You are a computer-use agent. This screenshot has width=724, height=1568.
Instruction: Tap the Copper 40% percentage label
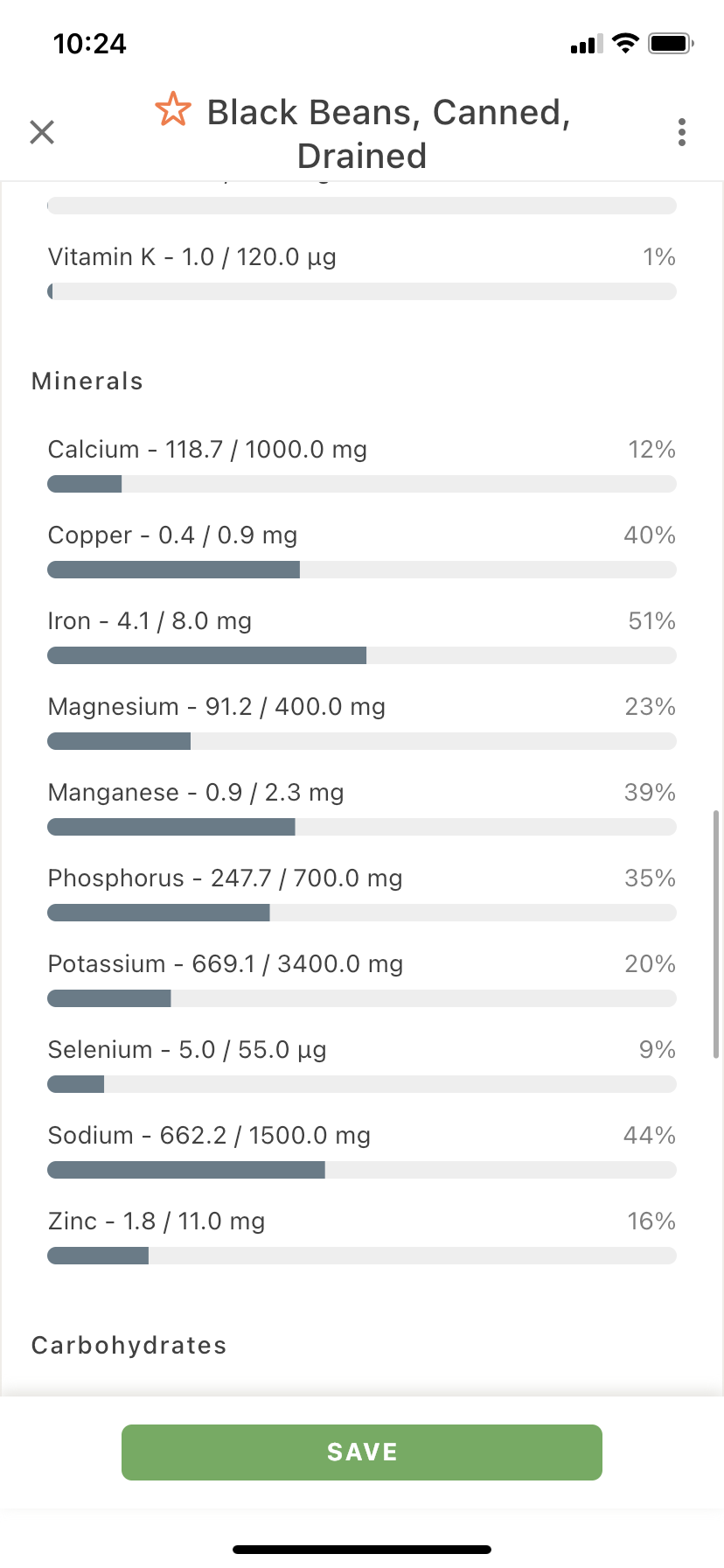(650, 535)
